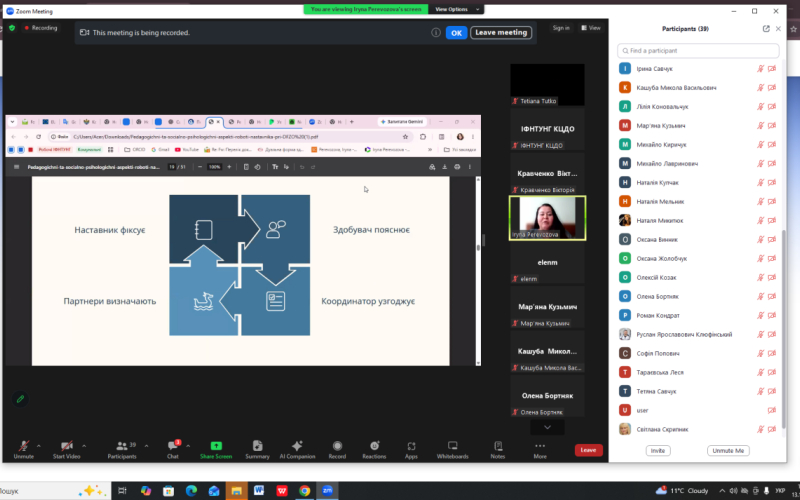Open the meeting Summary tool
This screenshot has width=800, height=500.
point(257,449)
